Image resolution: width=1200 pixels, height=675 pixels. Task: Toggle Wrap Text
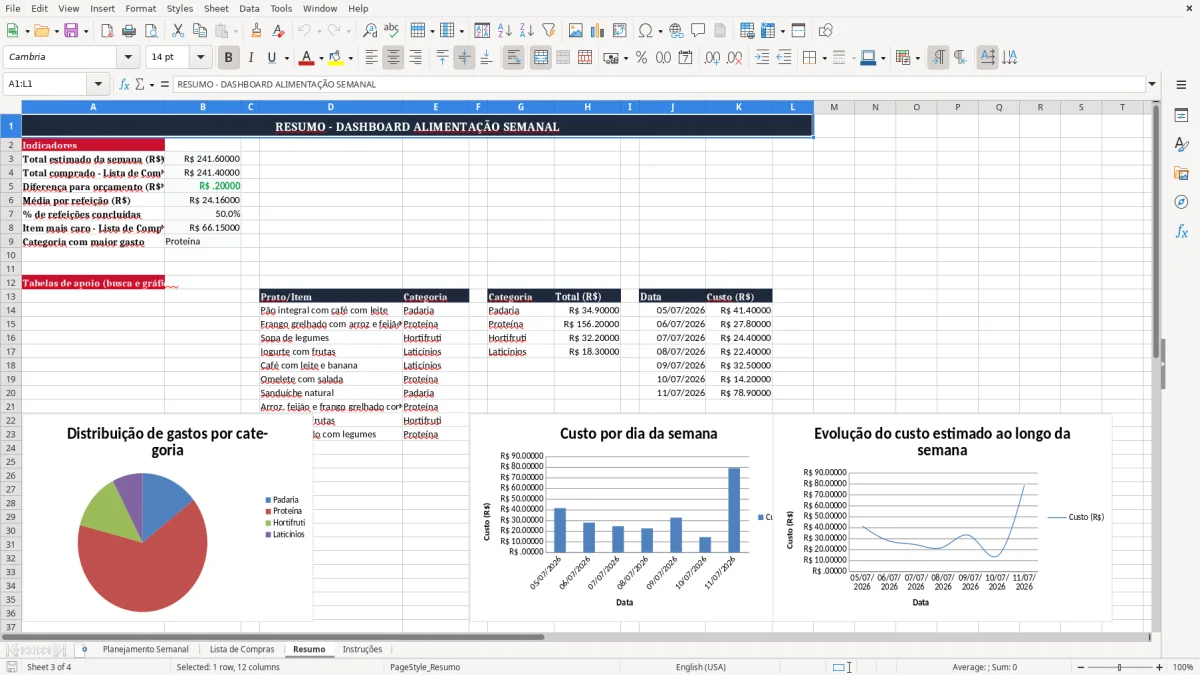pos(513,57)
